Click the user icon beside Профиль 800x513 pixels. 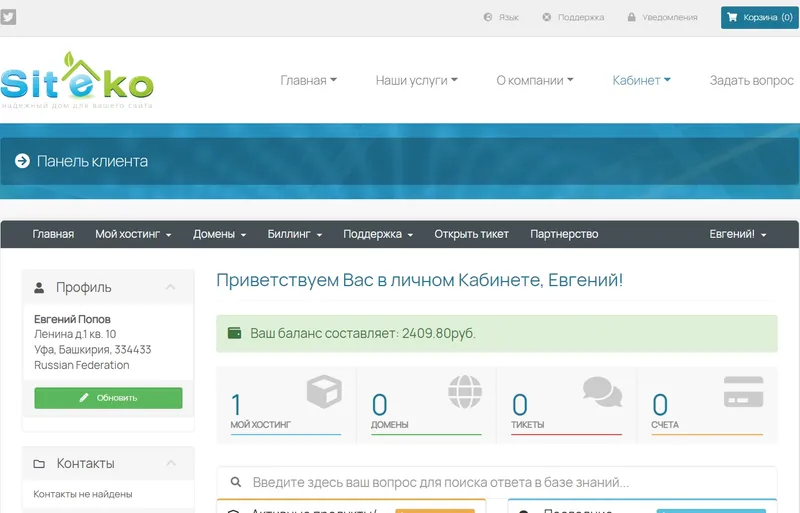[39, 287]
